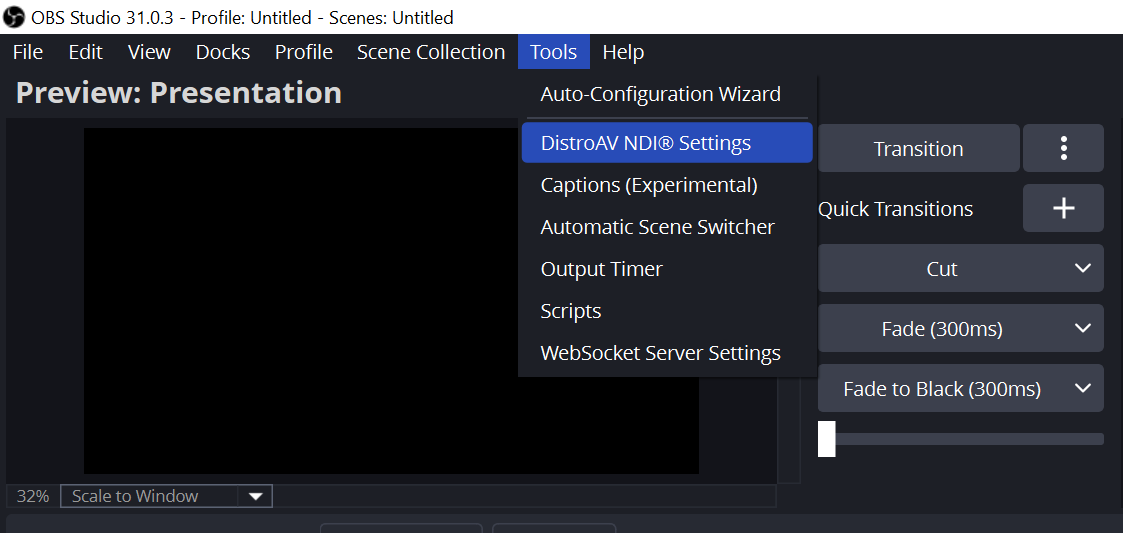Expand the Fade to Black (300ms) dropdown
Viewport: 1123px width, 533px height.
[x=1082, y=388]
